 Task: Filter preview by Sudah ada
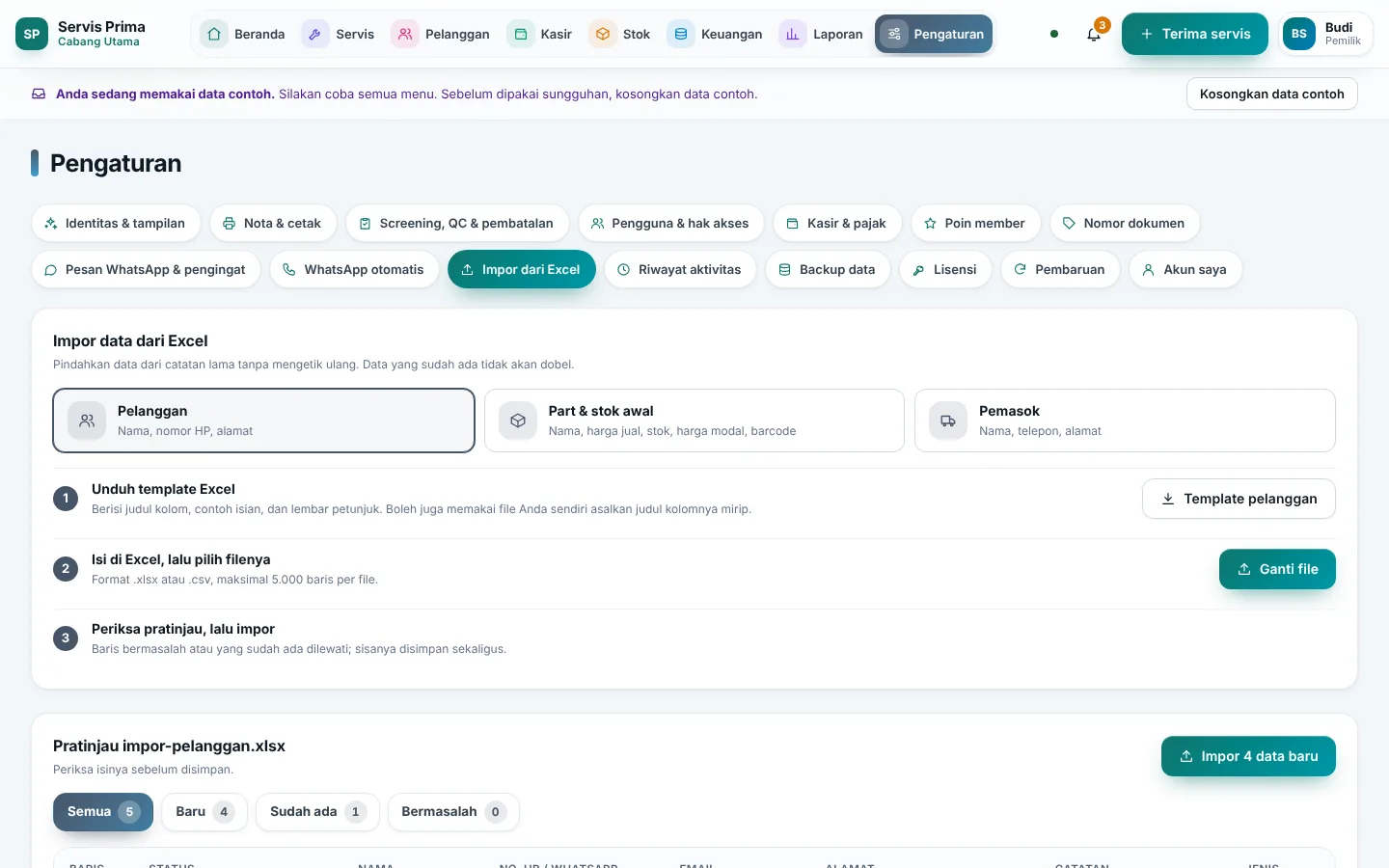pyautogui.click(x=317, y=812)
